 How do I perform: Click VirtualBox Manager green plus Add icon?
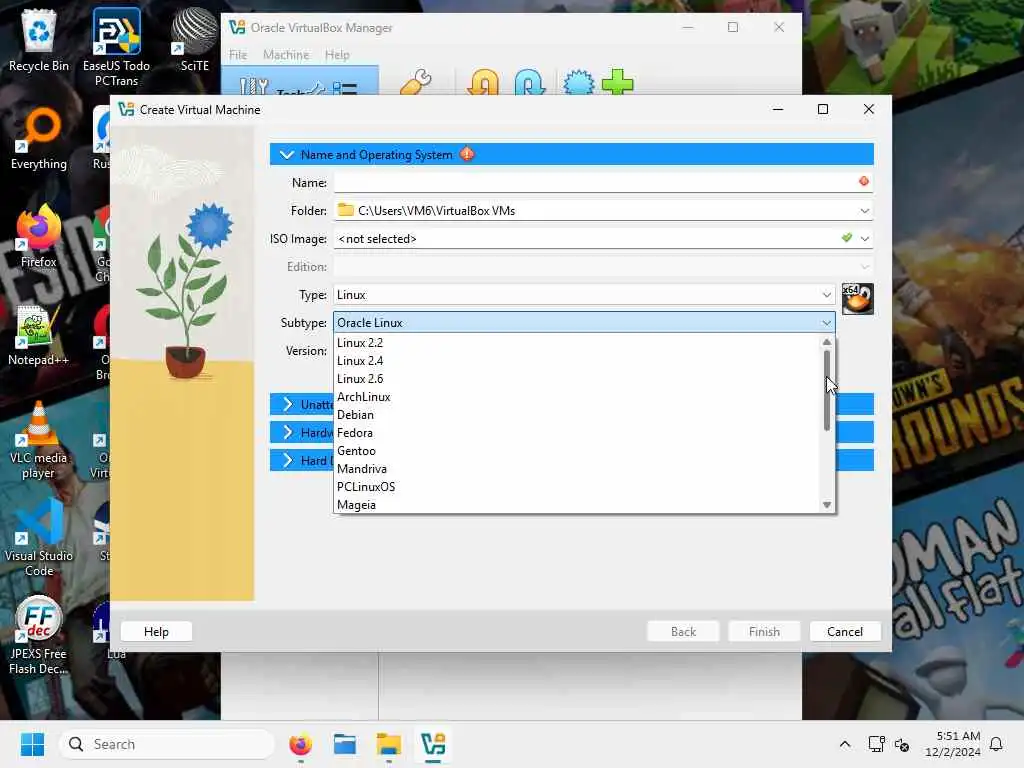point(617,82)
